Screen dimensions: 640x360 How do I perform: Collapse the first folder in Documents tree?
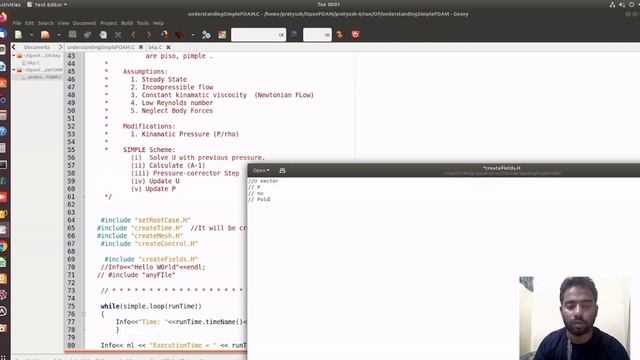click(x=14, y=55)
